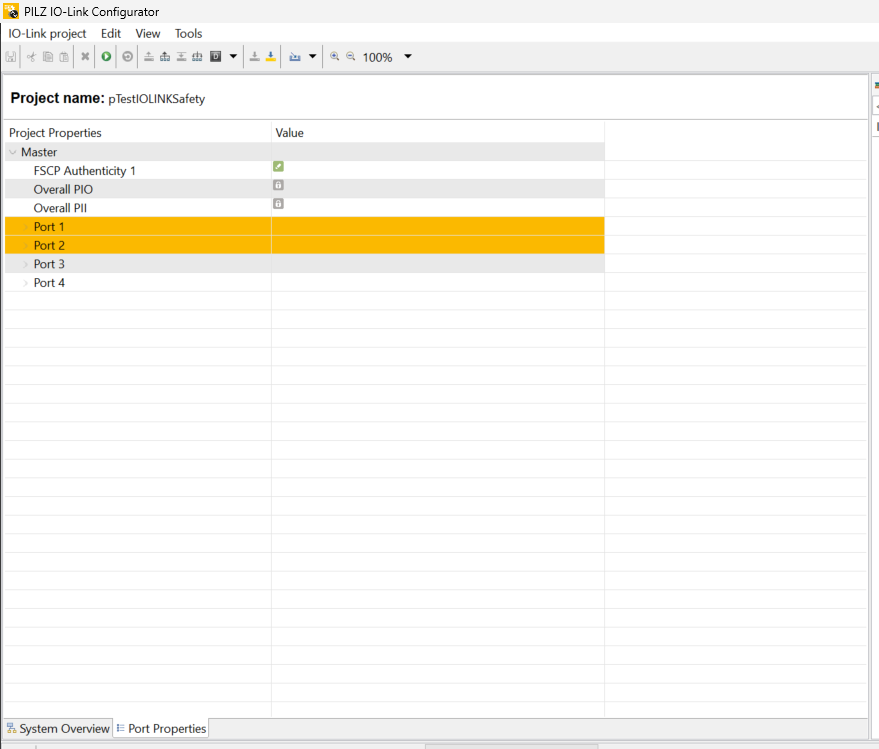Select the Port 2 label
The height and width of the screenshot is (749, 879).
click(49, 245)
